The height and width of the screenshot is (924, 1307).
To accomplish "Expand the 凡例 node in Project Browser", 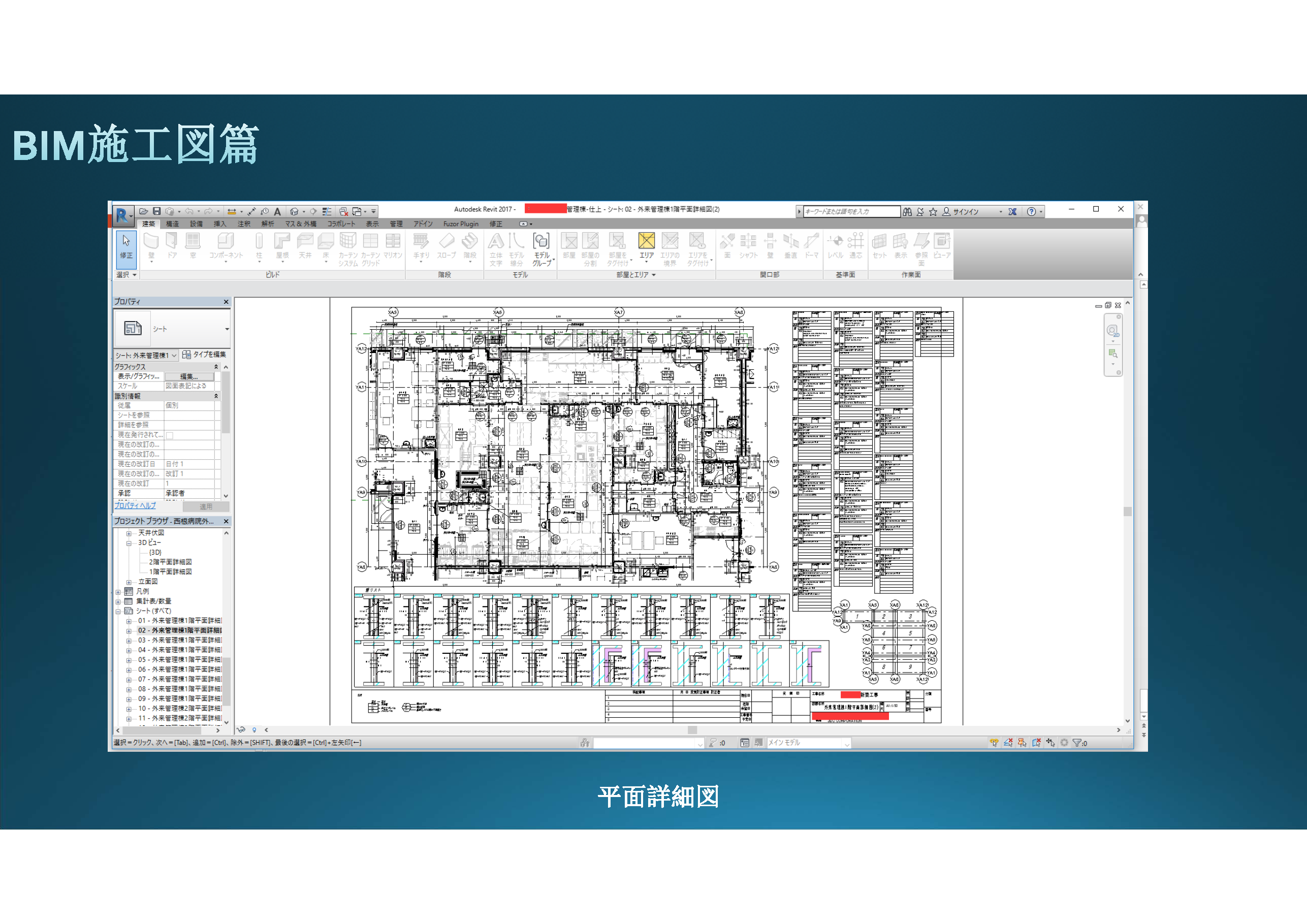I will tap(118, 592).
